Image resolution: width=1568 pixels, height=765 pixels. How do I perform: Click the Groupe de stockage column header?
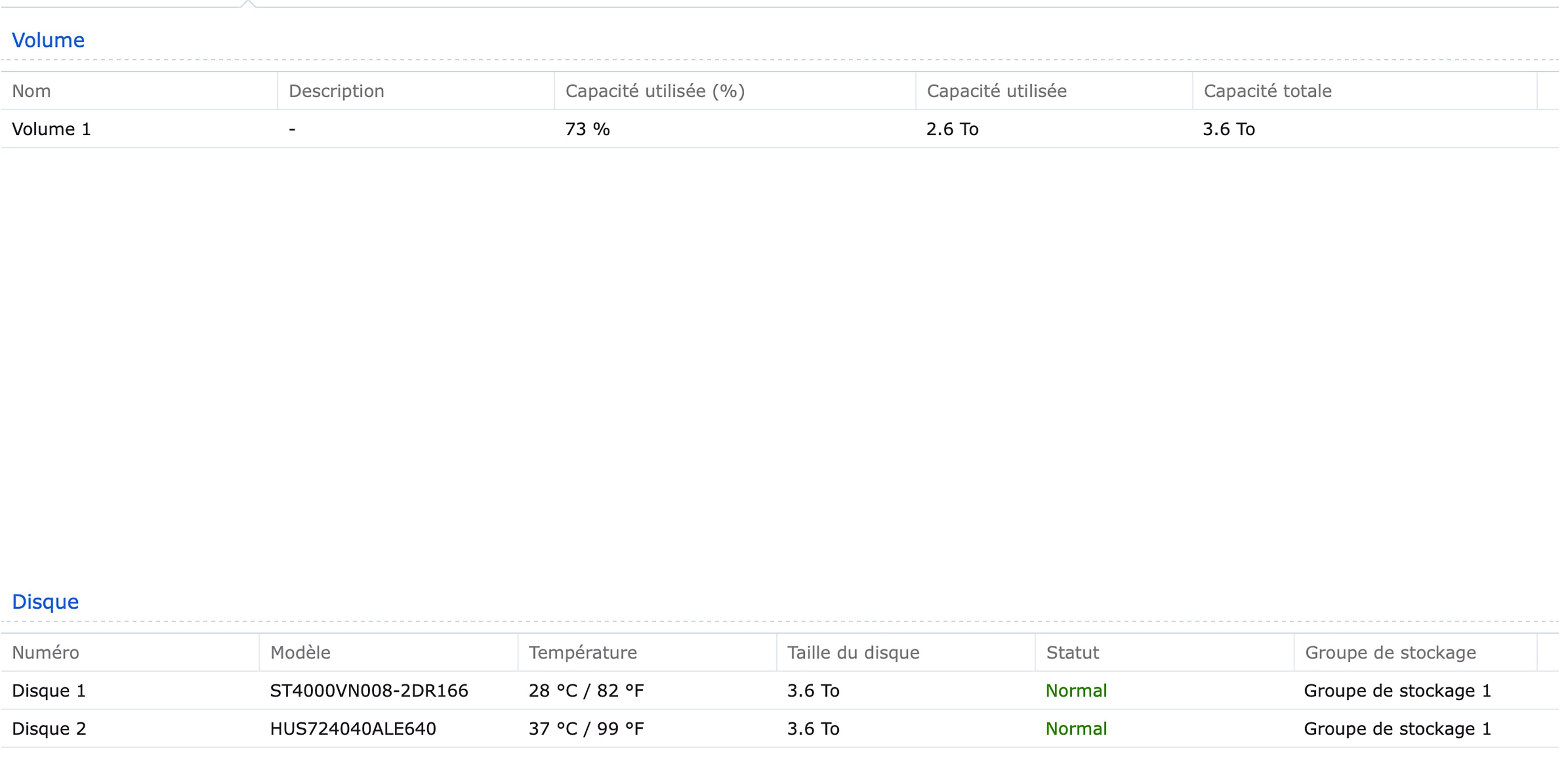tap(1390, 652)
